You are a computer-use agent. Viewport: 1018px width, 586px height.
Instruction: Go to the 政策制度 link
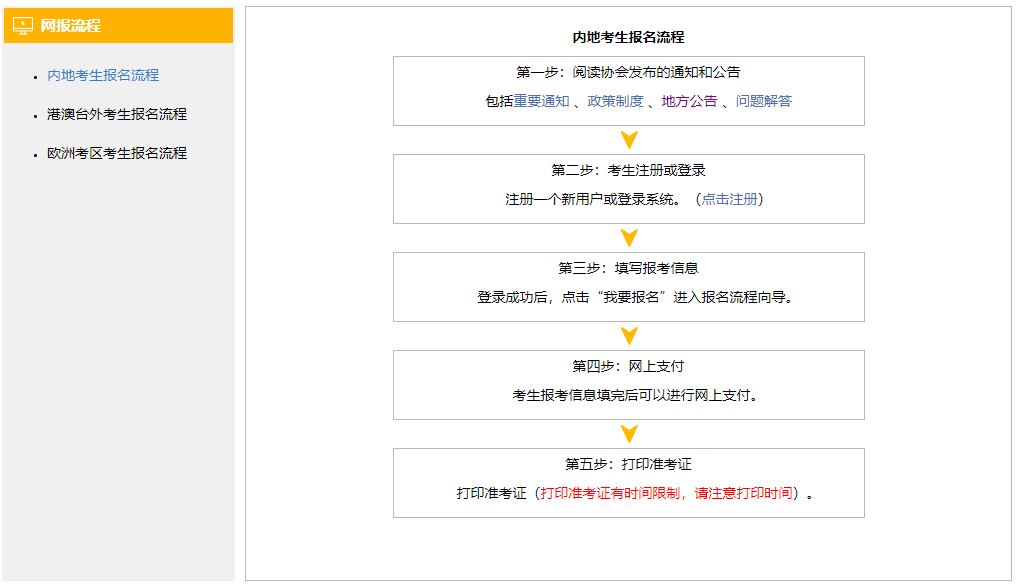click(x=615, y=101)
